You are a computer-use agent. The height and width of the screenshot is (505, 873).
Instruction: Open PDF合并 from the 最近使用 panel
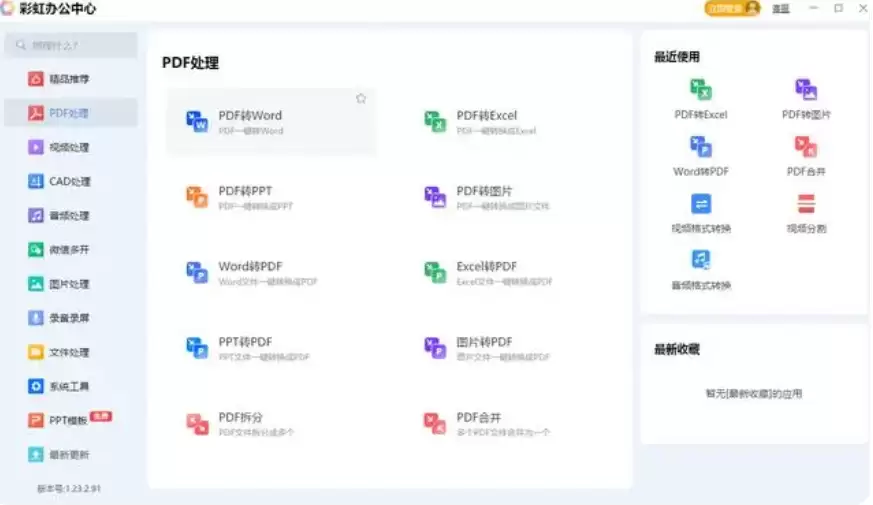pyautogui.click(x=806, y=156)
